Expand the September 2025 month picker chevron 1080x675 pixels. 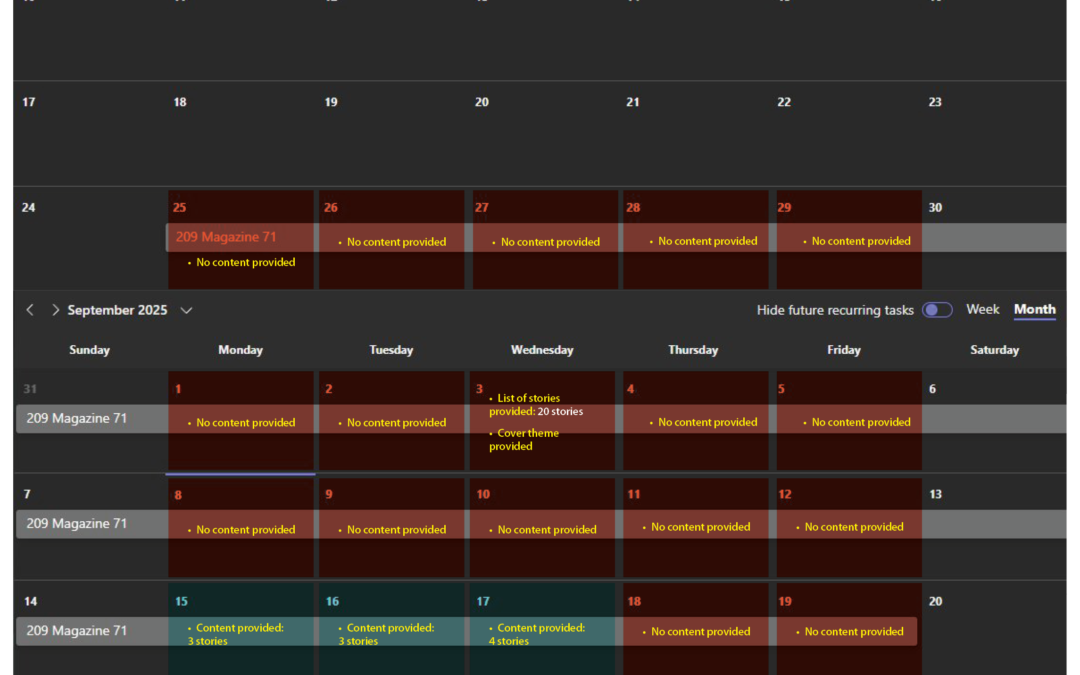click(x=186, y=310)
